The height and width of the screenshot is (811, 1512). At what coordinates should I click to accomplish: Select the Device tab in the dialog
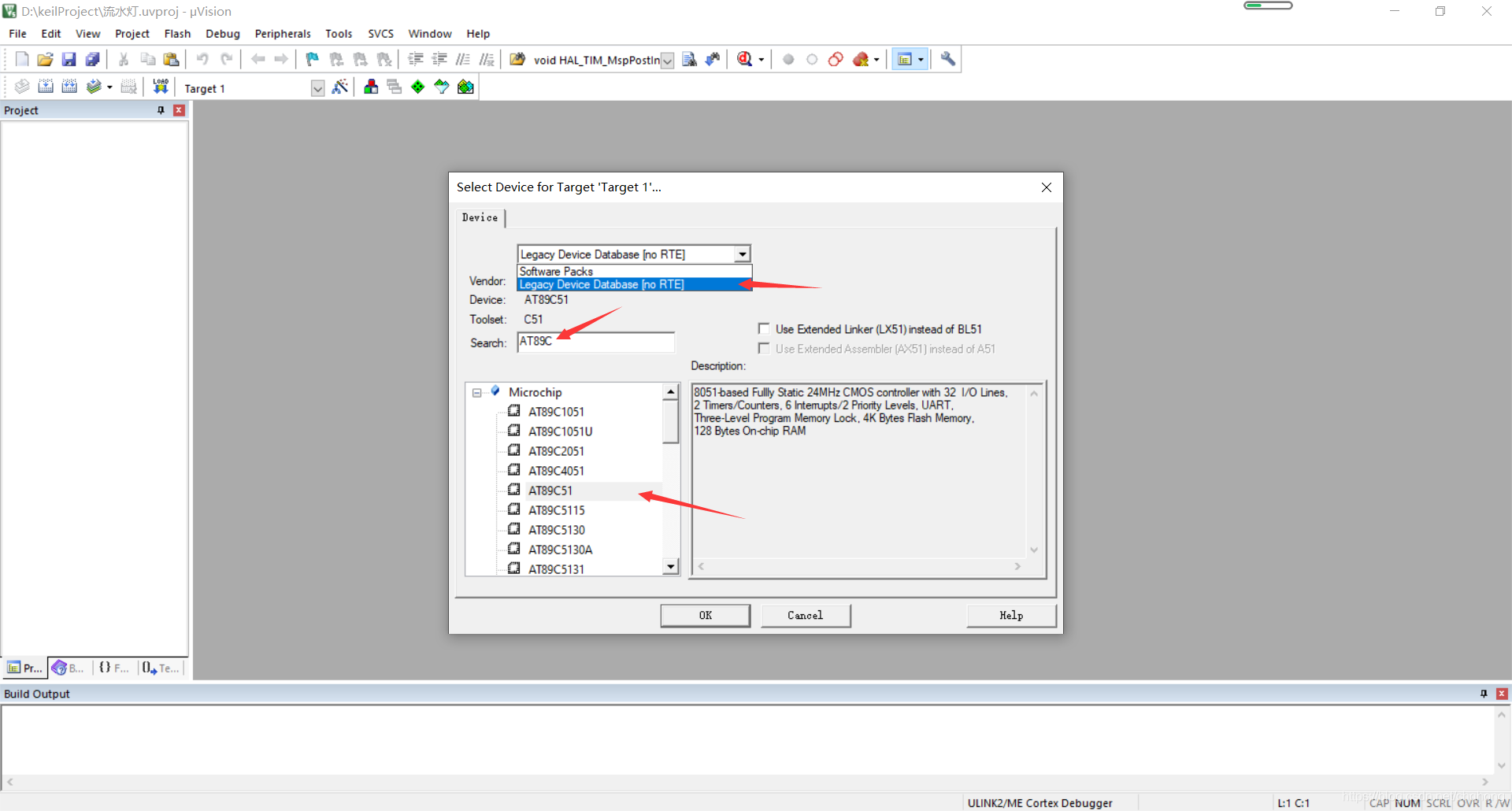(x=480, y=217)
